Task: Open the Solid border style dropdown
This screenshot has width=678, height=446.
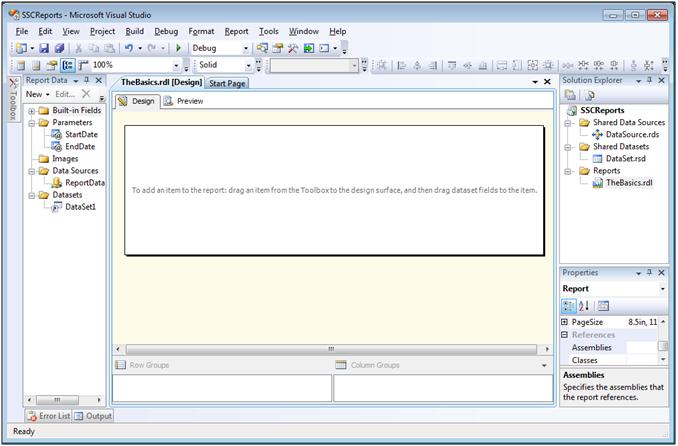Action: coord(248,65)
